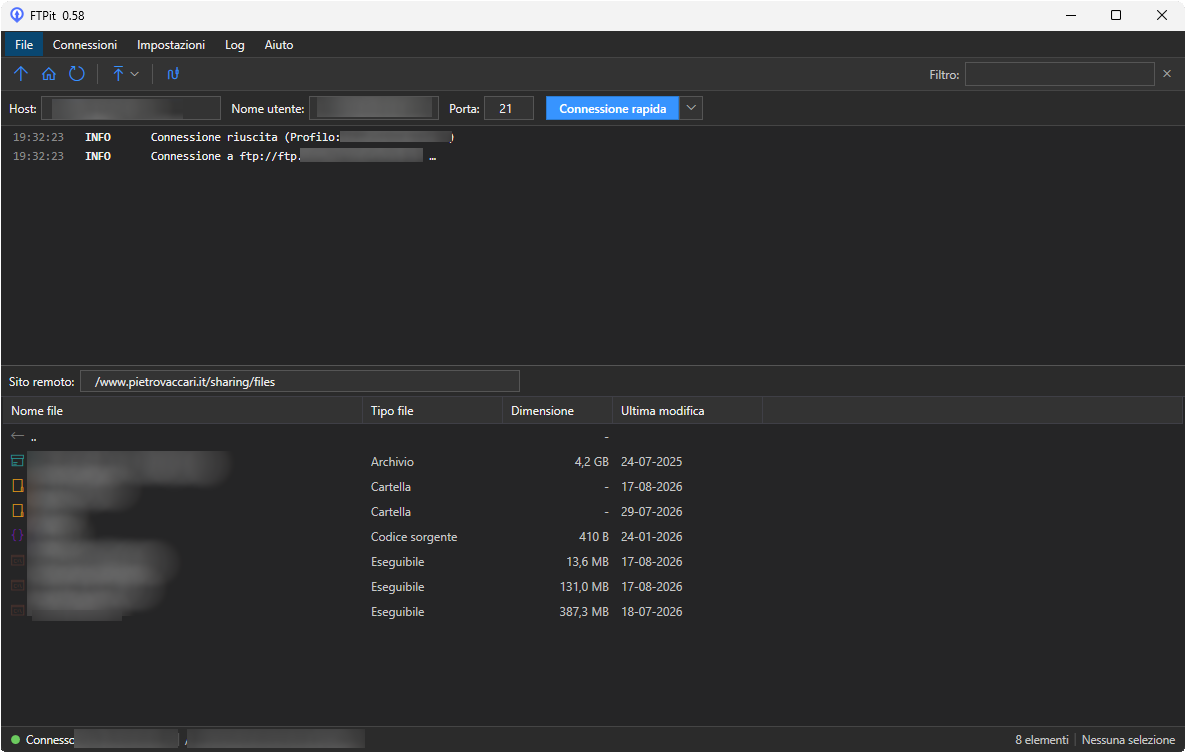
Task: Select the Codice sorgente row of 410 B
Action: 593,536
